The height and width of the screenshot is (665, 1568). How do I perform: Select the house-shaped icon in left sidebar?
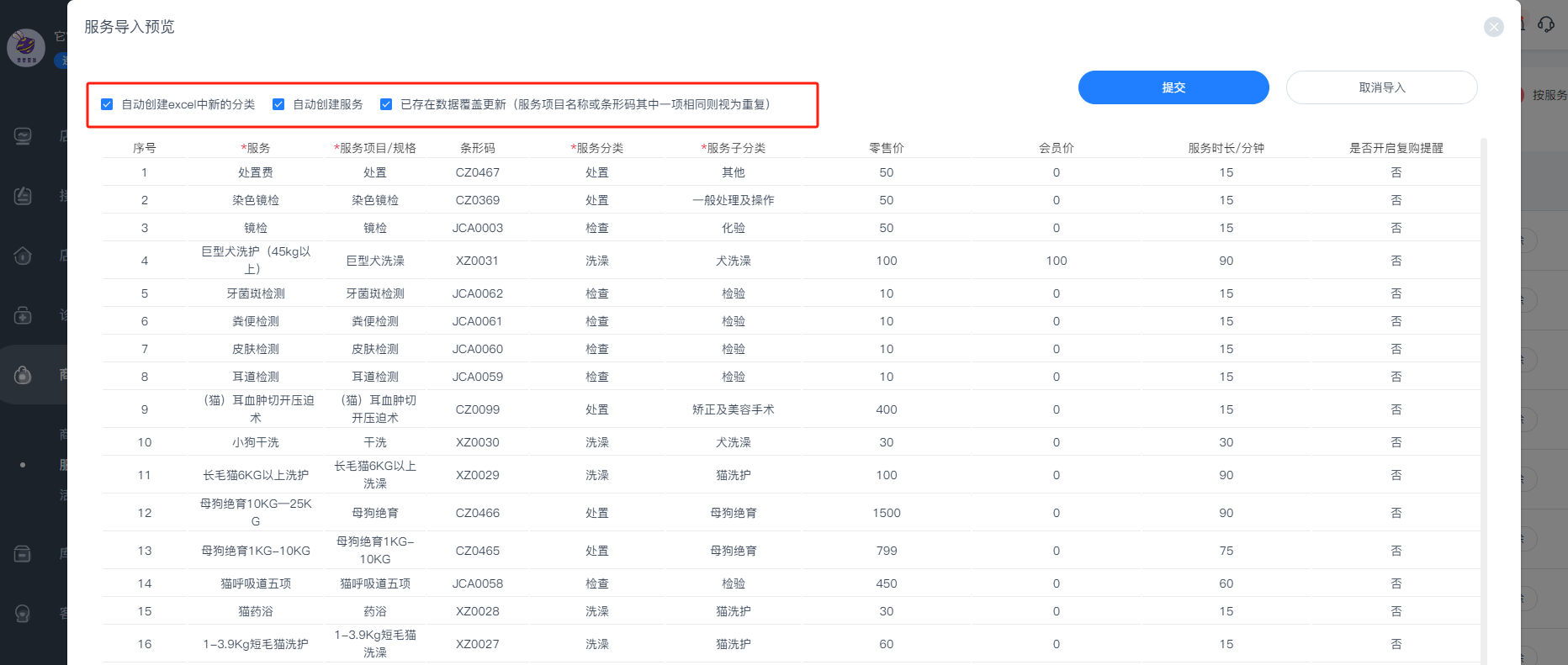point(23,256)
